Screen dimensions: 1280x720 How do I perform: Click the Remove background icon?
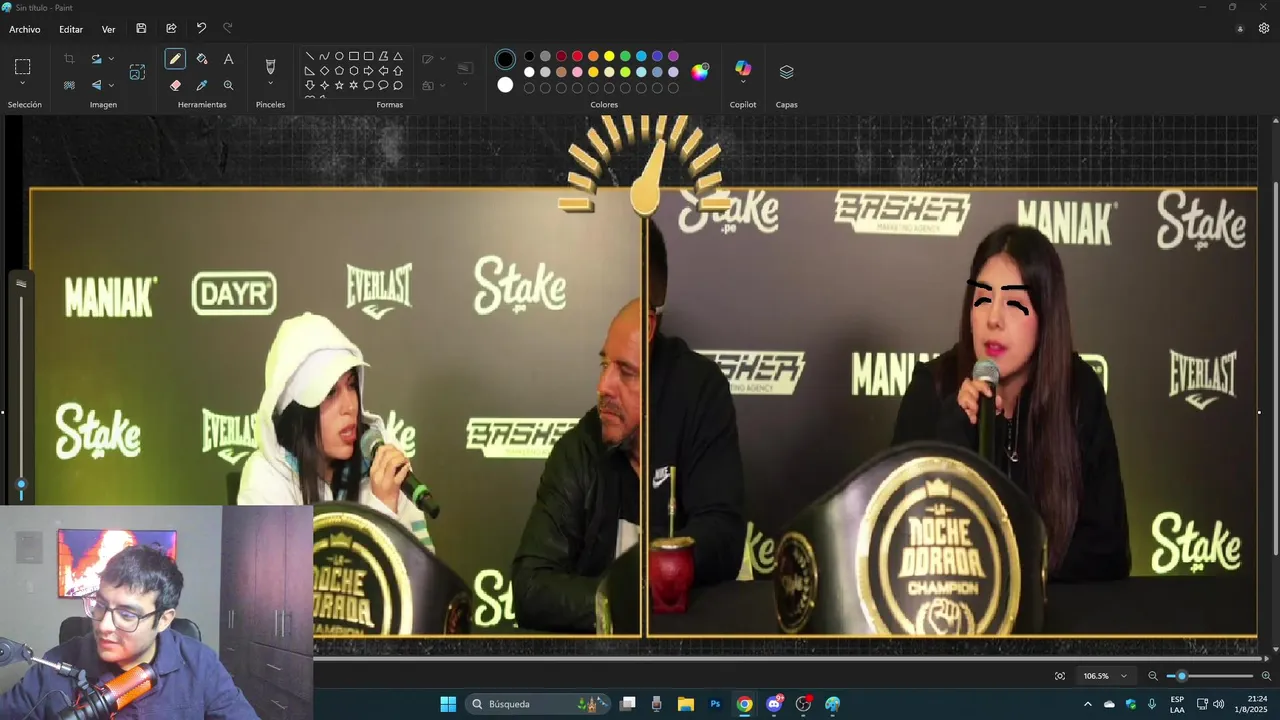pyautogui.click(x=69, y=86)
